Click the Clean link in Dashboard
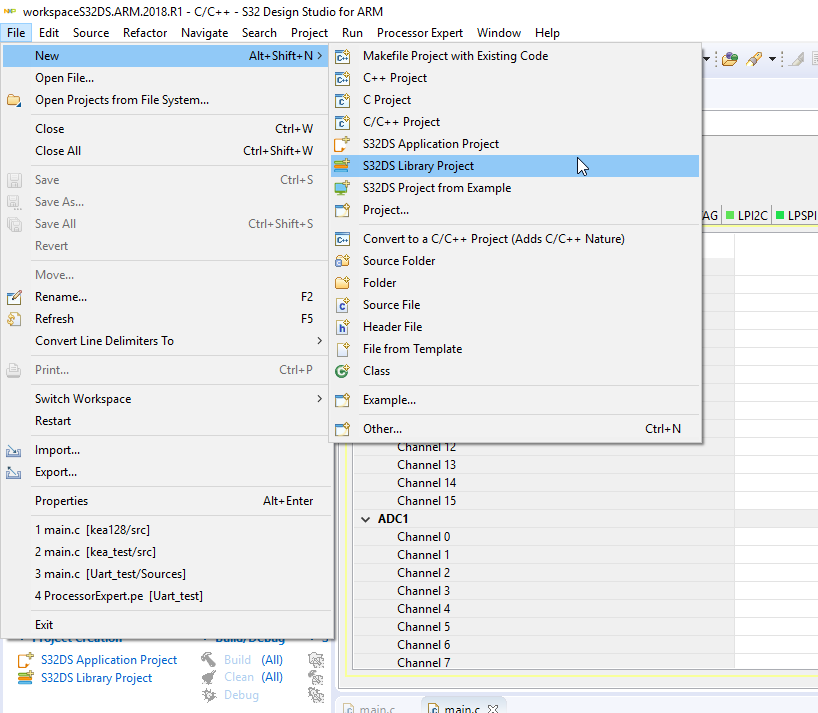 pyautogui.click(x=239, y=677)
